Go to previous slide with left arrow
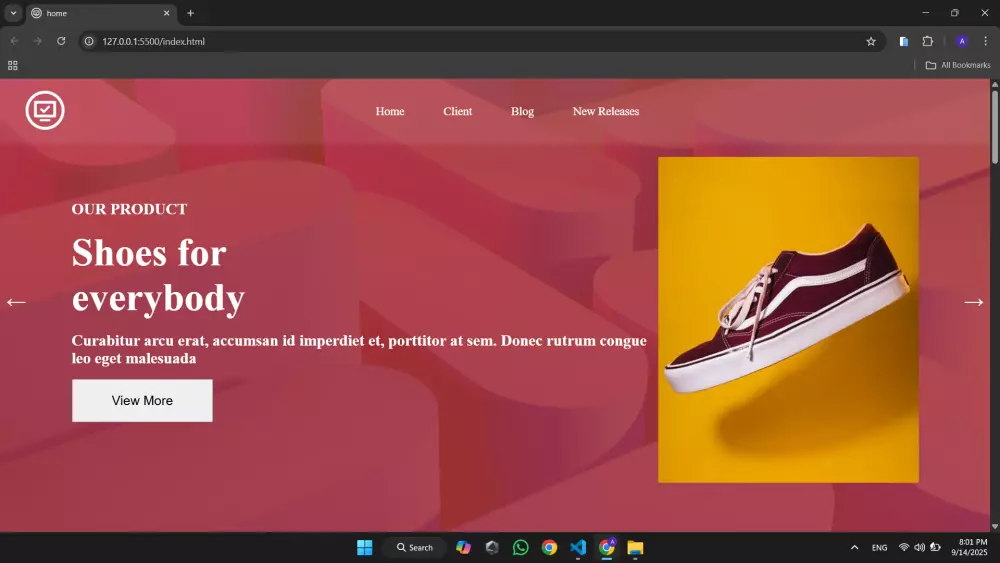1000x563 pixels. point(16,302)
